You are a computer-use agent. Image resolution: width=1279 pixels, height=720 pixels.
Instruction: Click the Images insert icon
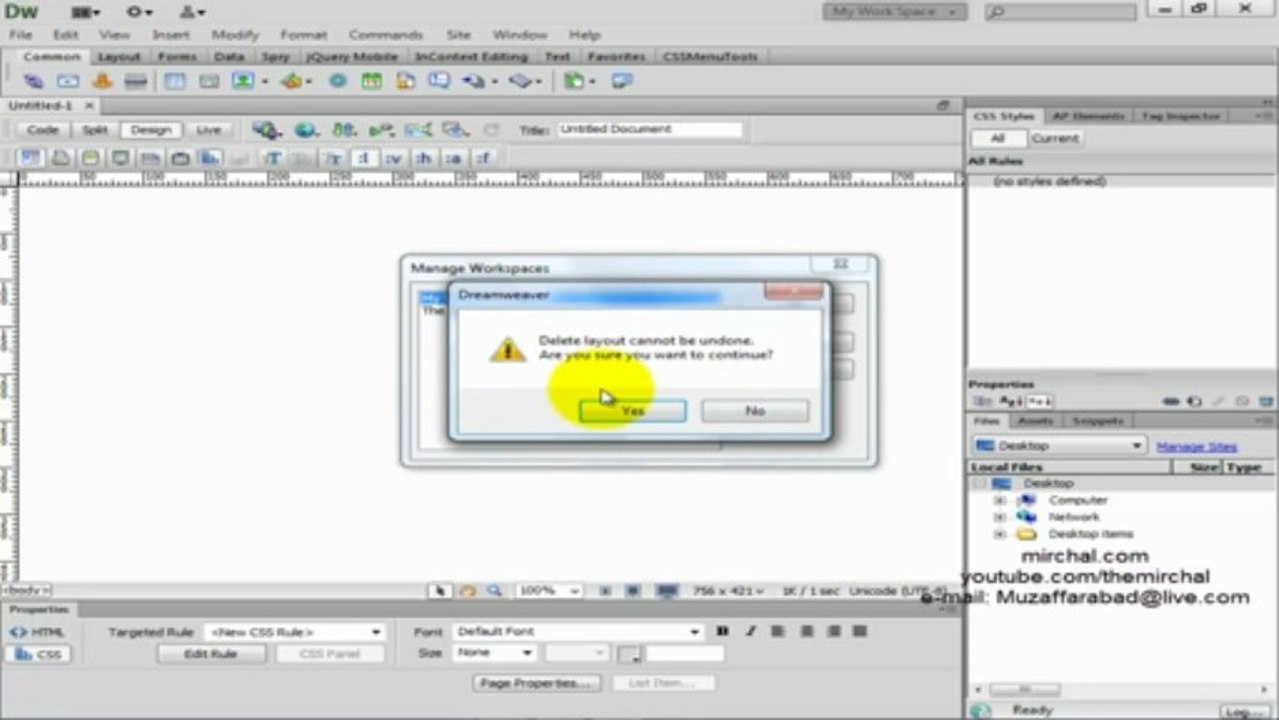tap(243, 81)
